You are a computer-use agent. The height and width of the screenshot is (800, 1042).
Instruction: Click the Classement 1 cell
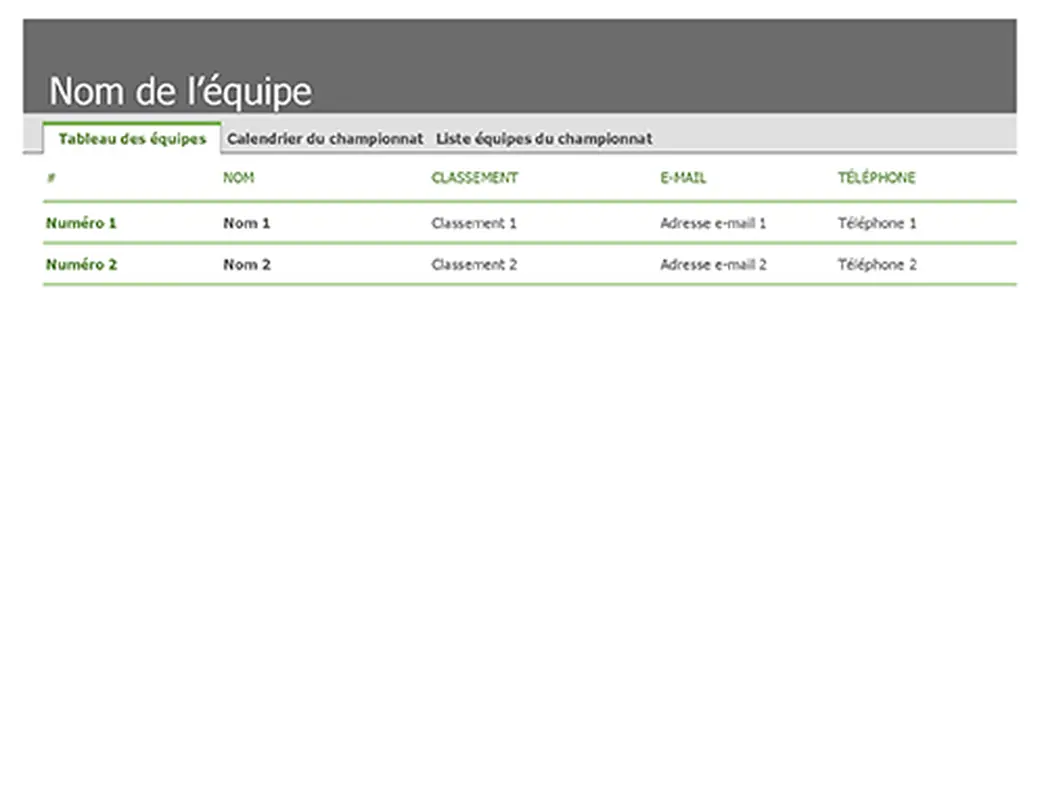(x=474, y=223)
